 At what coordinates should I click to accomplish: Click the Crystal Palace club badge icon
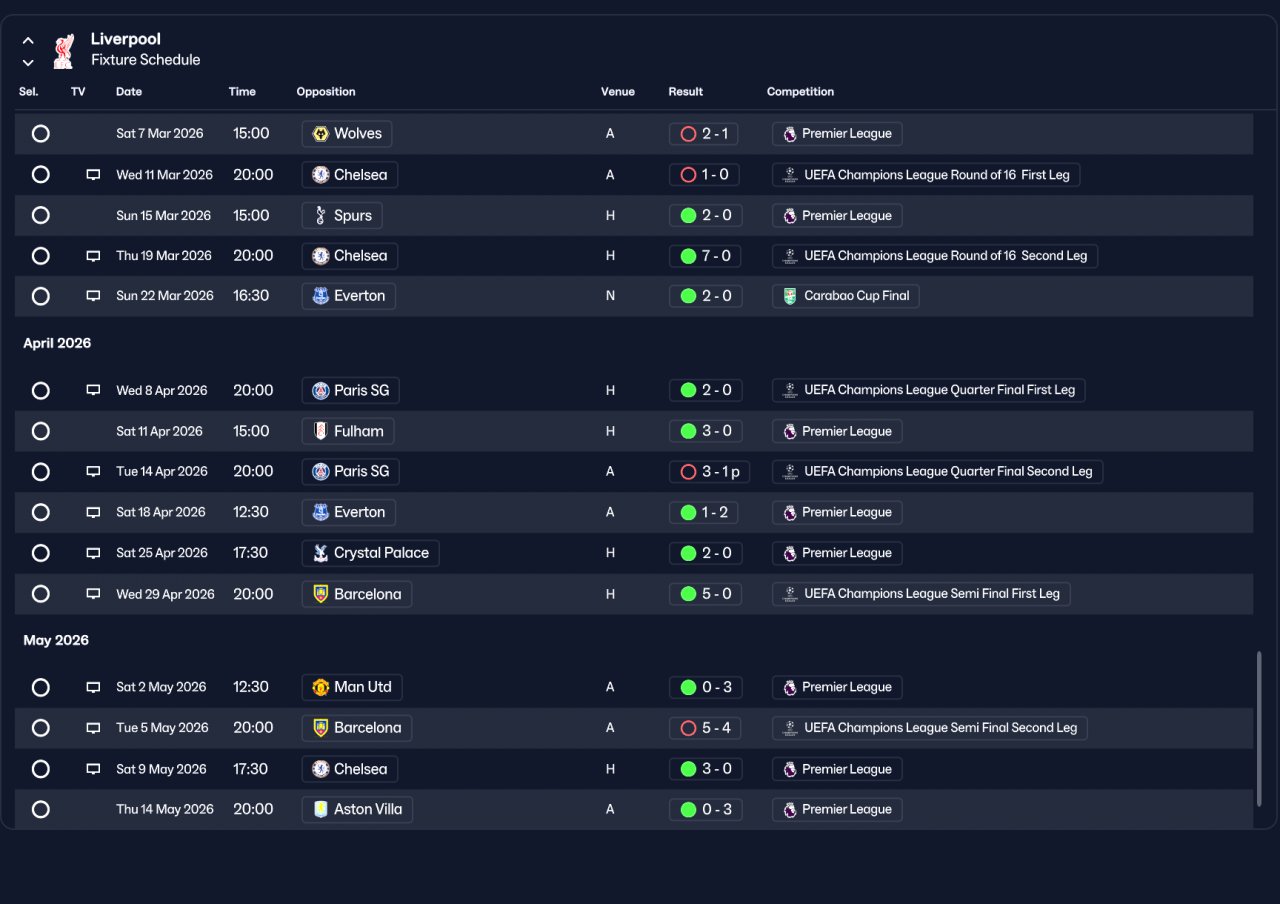(321, 553)
